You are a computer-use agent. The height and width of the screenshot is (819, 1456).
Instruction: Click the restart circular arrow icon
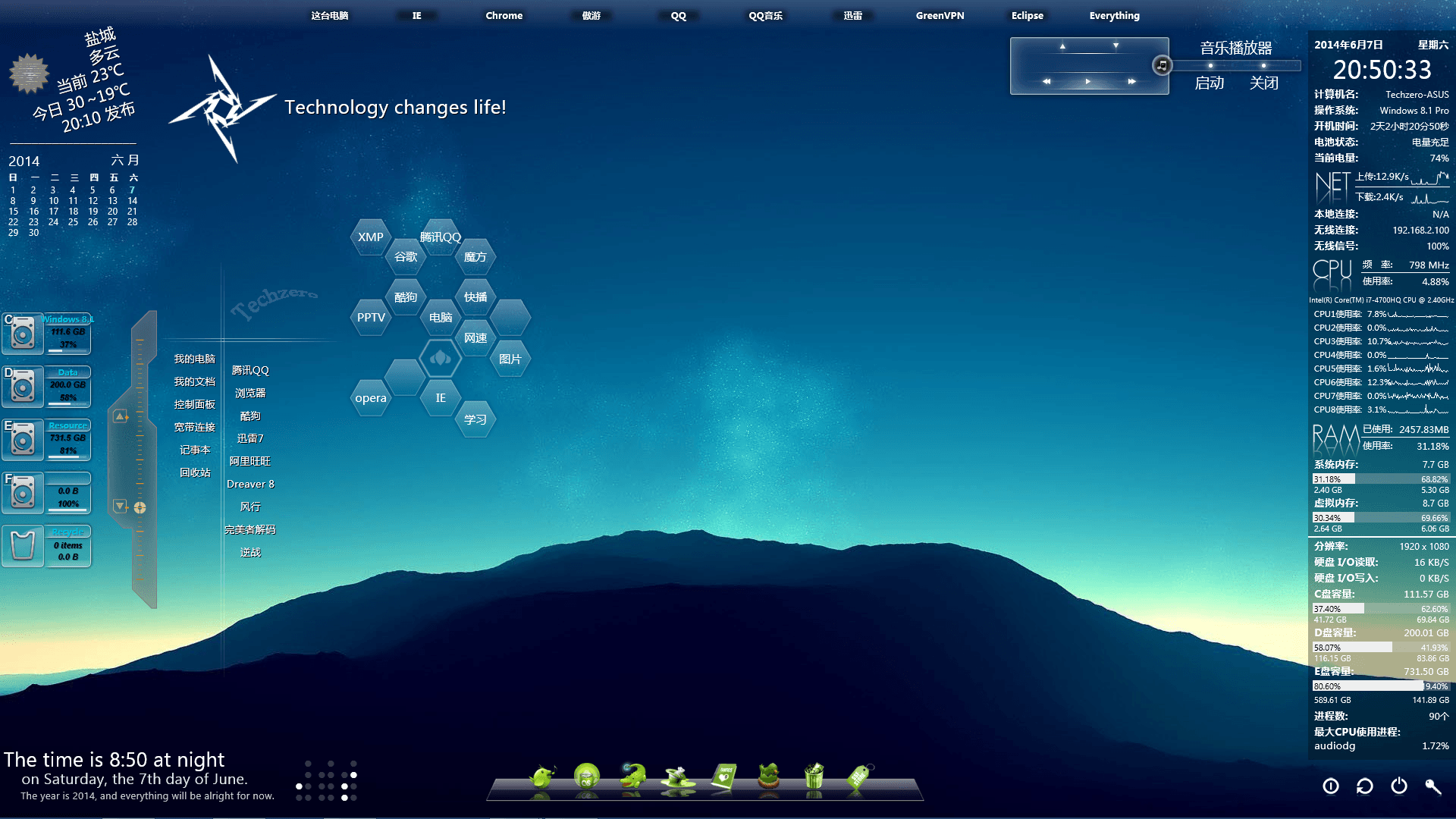[1365, 786]
